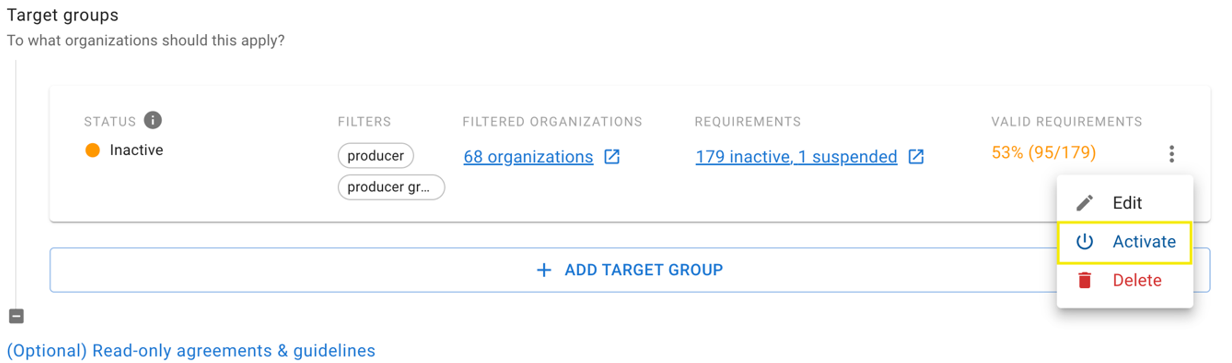1232x363 pixels.
Task: Click the pencil Edit icon in menu
Action: [x=1085, y=203]
